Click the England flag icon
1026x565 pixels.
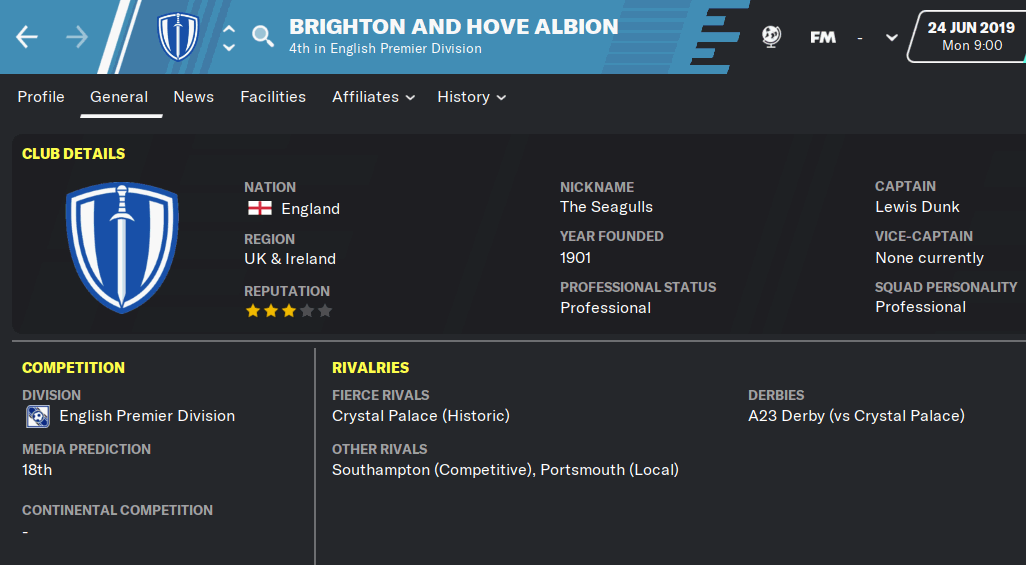point(259,208)
